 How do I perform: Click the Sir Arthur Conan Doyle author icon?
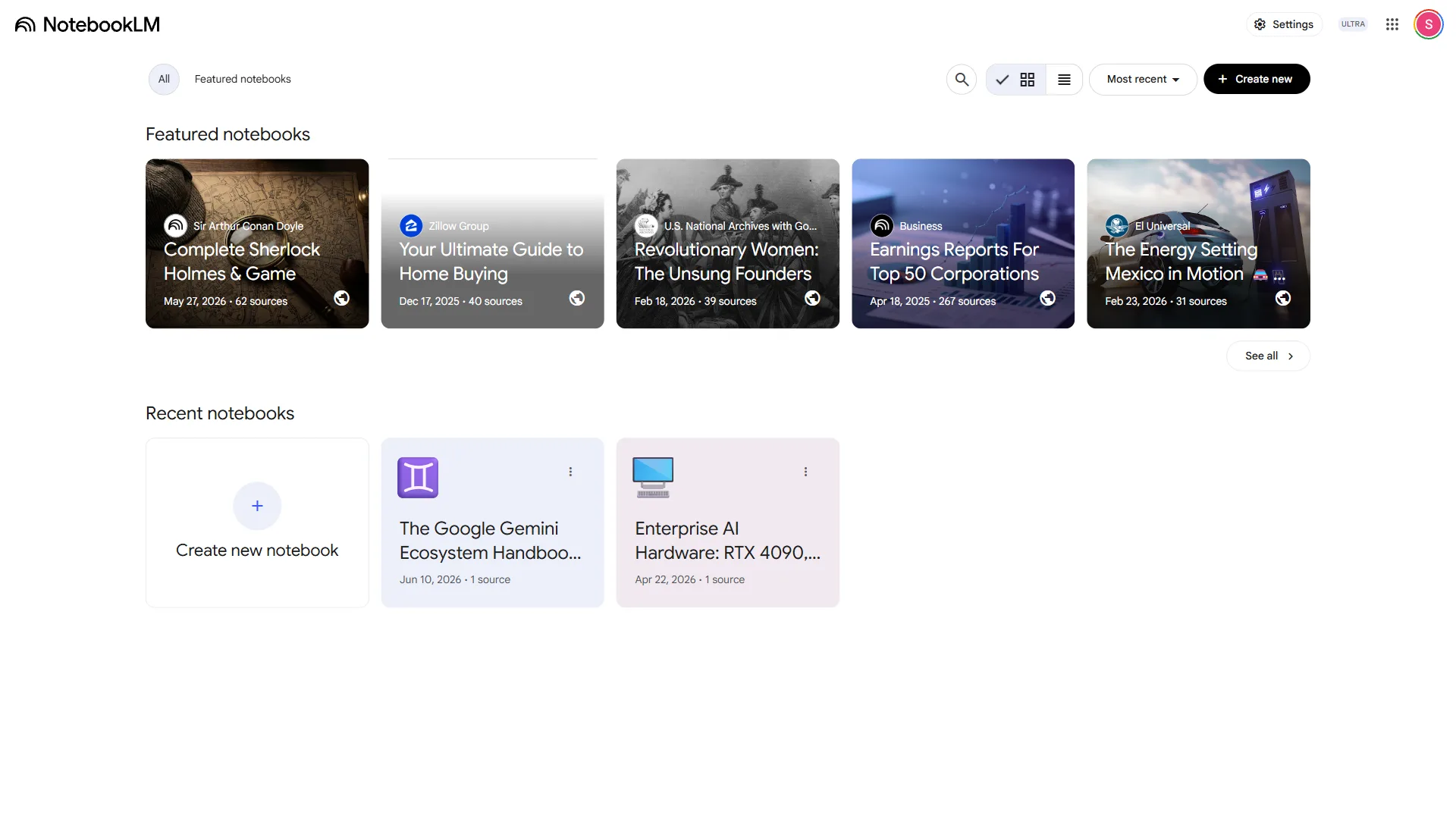point(175,225)
